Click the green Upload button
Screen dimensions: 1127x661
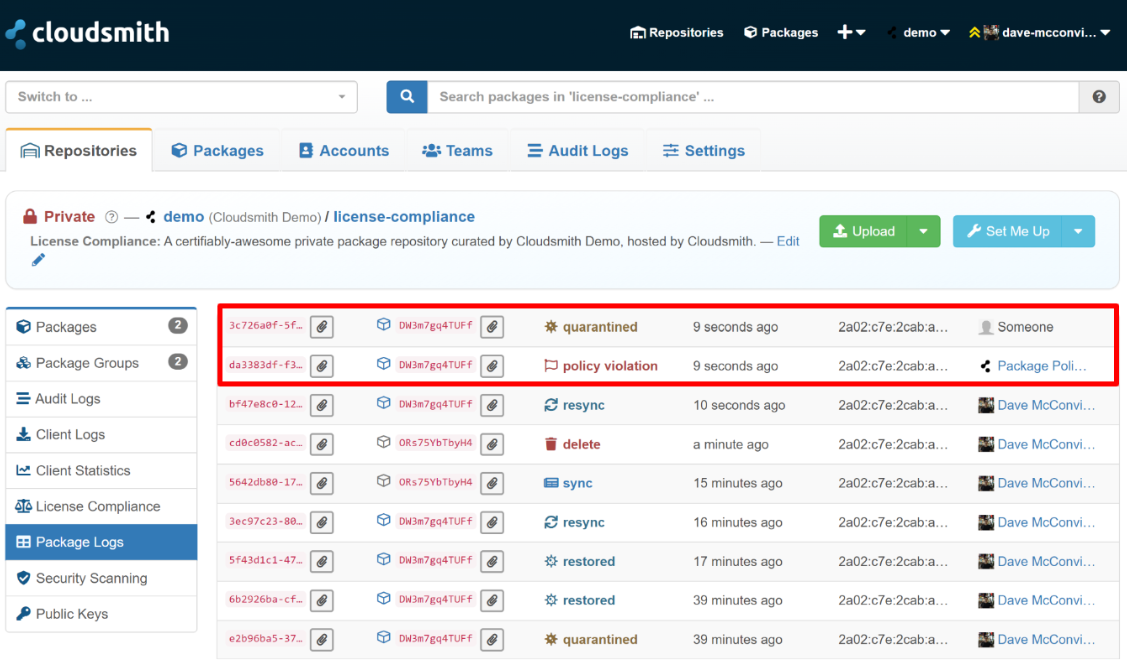[x=863, y=231]
